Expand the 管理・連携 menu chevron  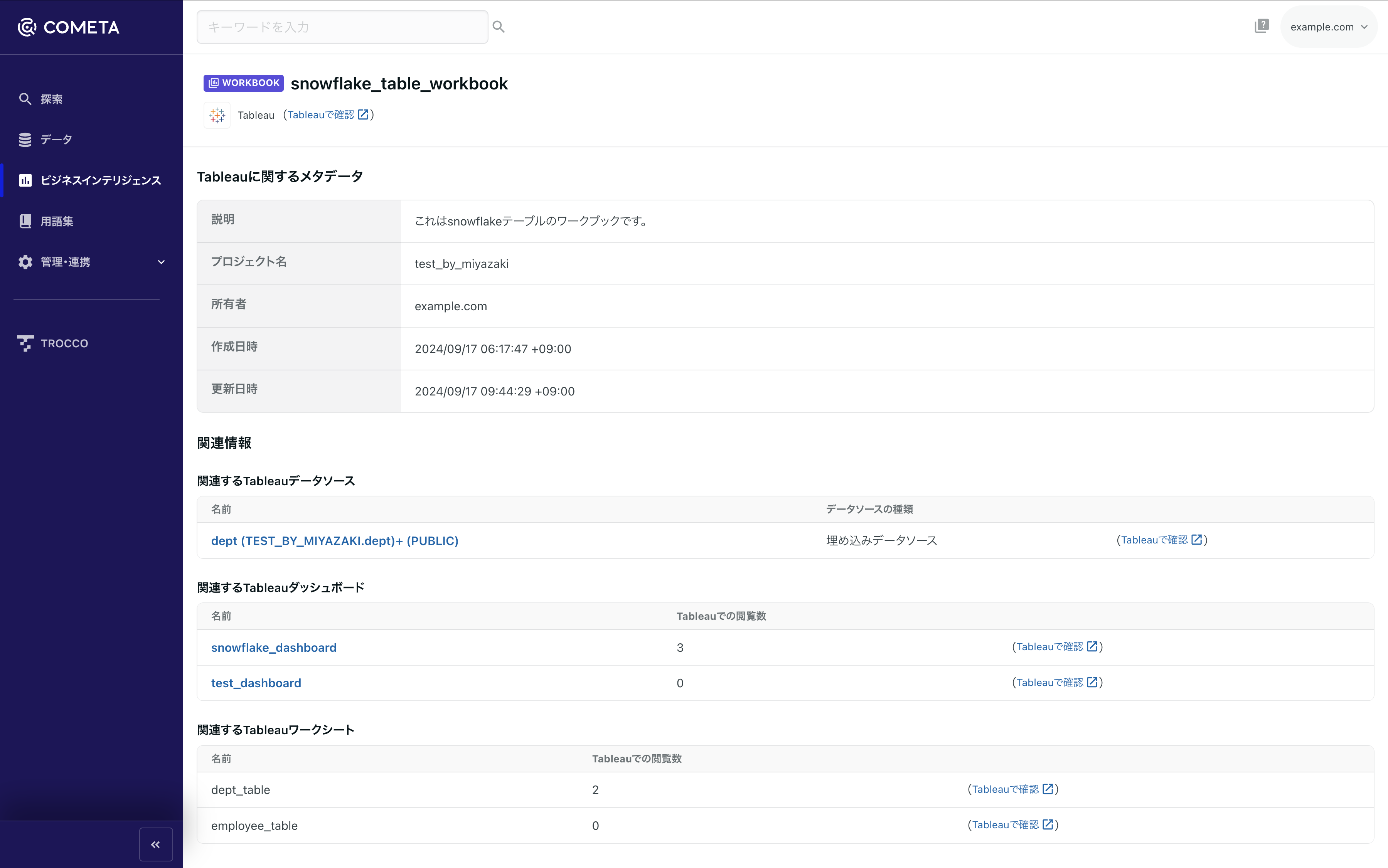coord(162,262)
